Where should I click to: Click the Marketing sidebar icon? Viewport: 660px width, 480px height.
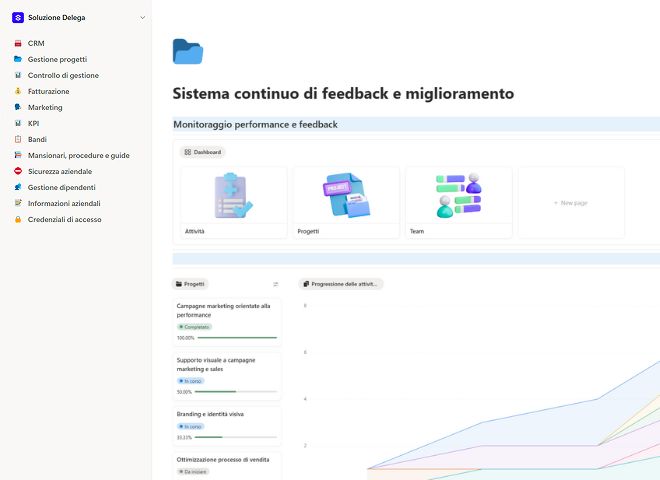18,107
